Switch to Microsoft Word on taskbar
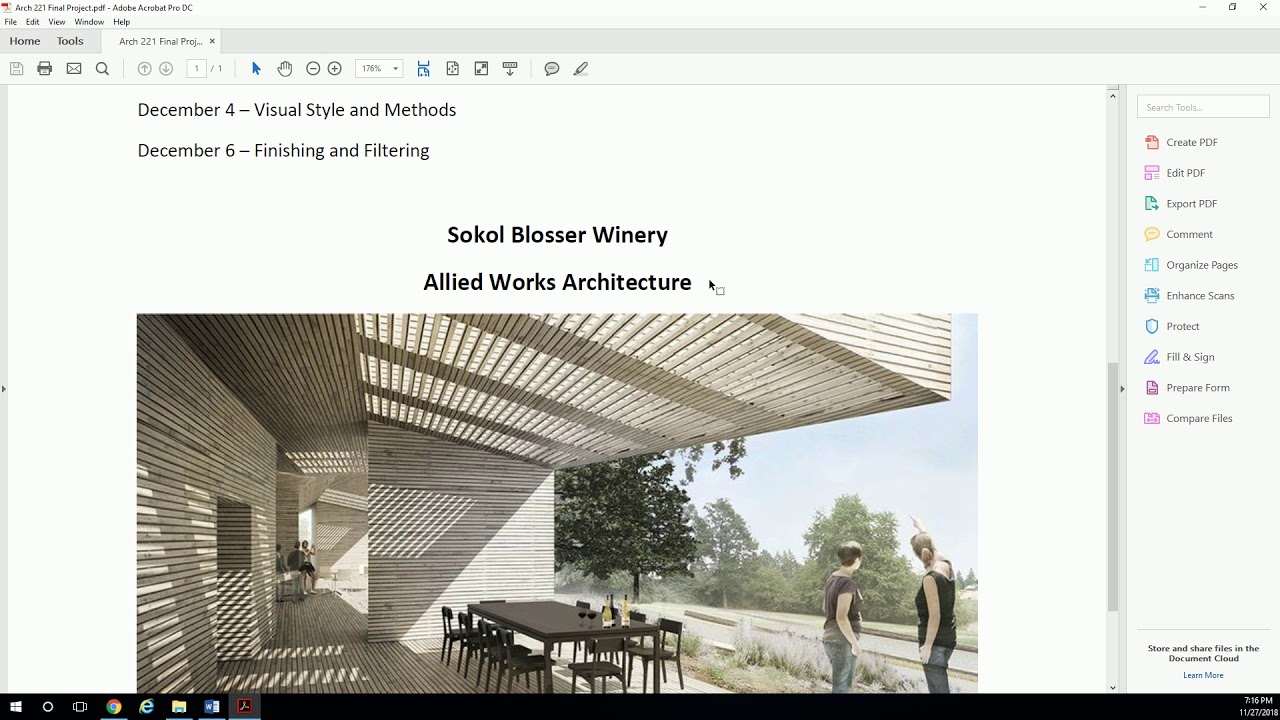The image size is (1280, 720). pyautogui.click(x=212, y=707)
